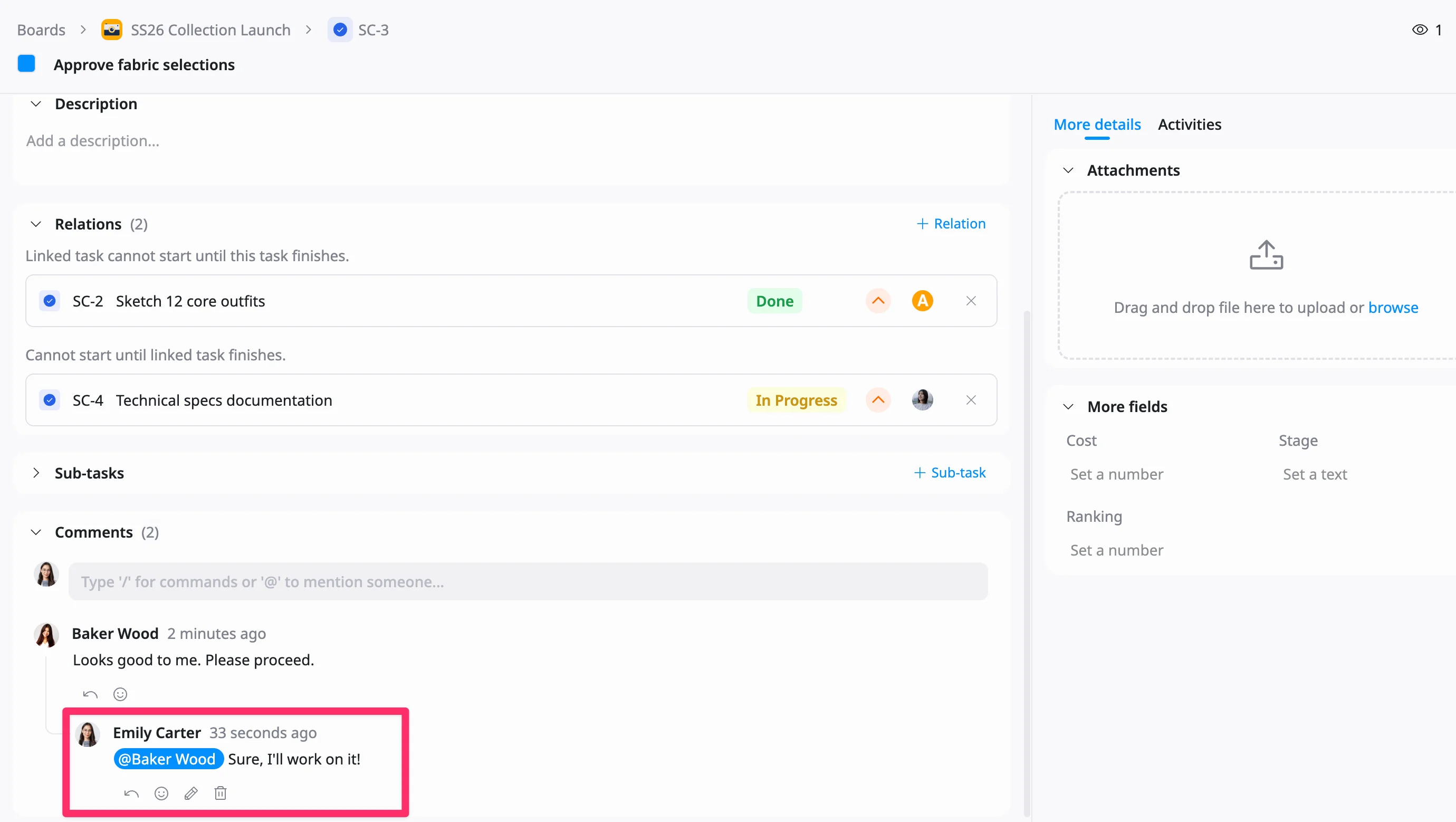Collapse the Attachments section
The height and width of the screenshot is (822, 1456).
tap(1068, 171)
